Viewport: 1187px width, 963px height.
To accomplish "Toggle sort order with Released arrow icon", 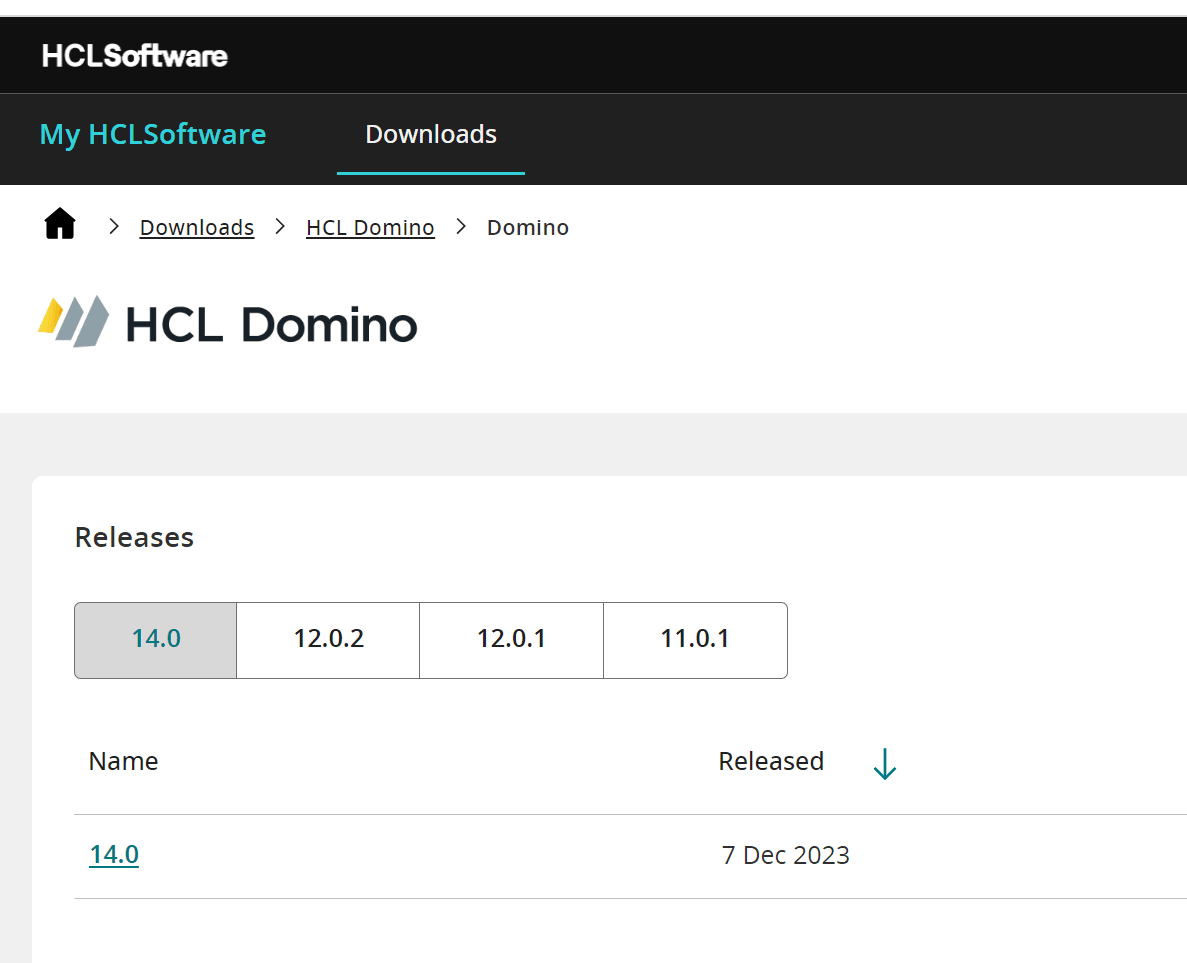I will (884, 763).
